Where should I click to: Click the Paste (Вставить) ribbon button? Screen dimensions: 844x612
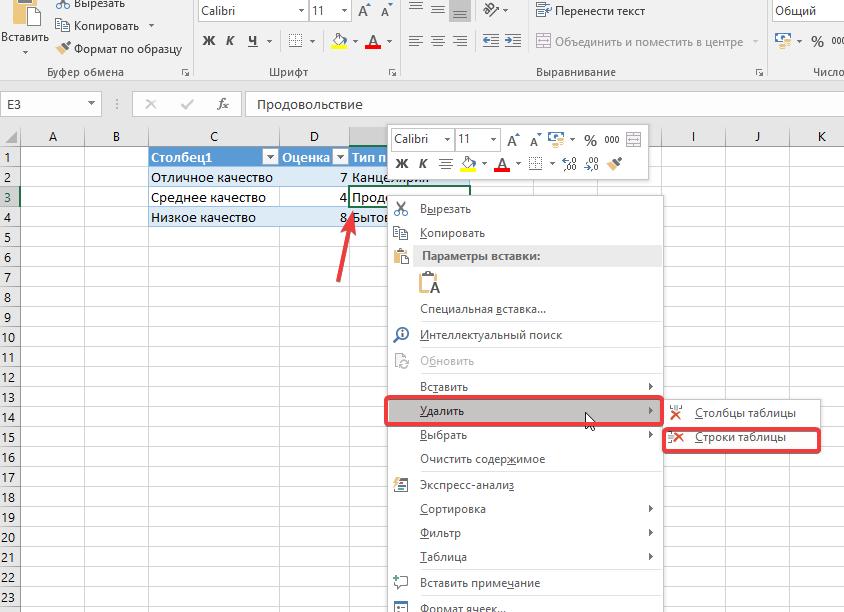(24, 27)
